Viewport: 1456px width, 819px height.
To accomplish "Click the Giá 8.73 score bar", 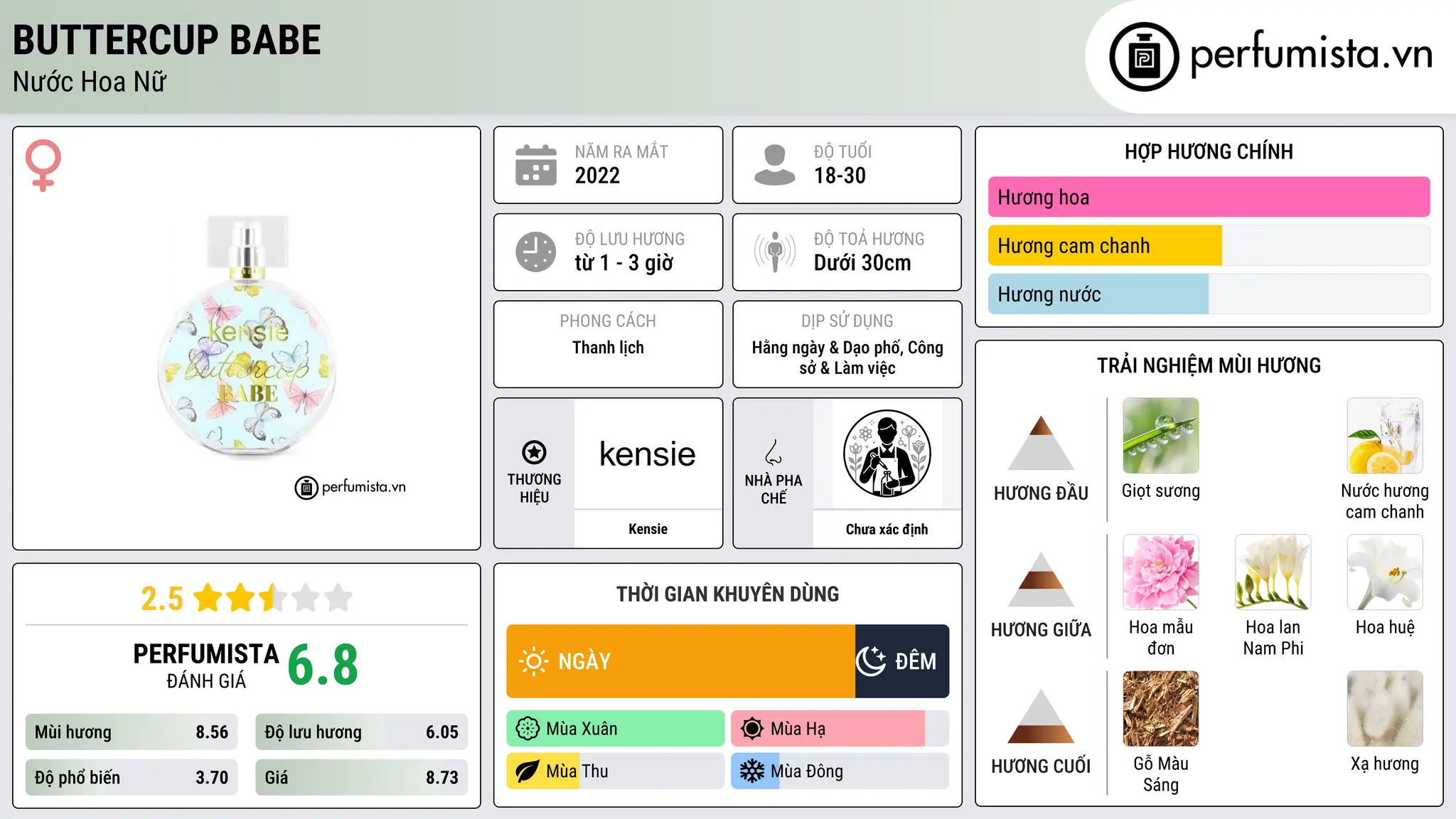I will (x=361, y=778).
